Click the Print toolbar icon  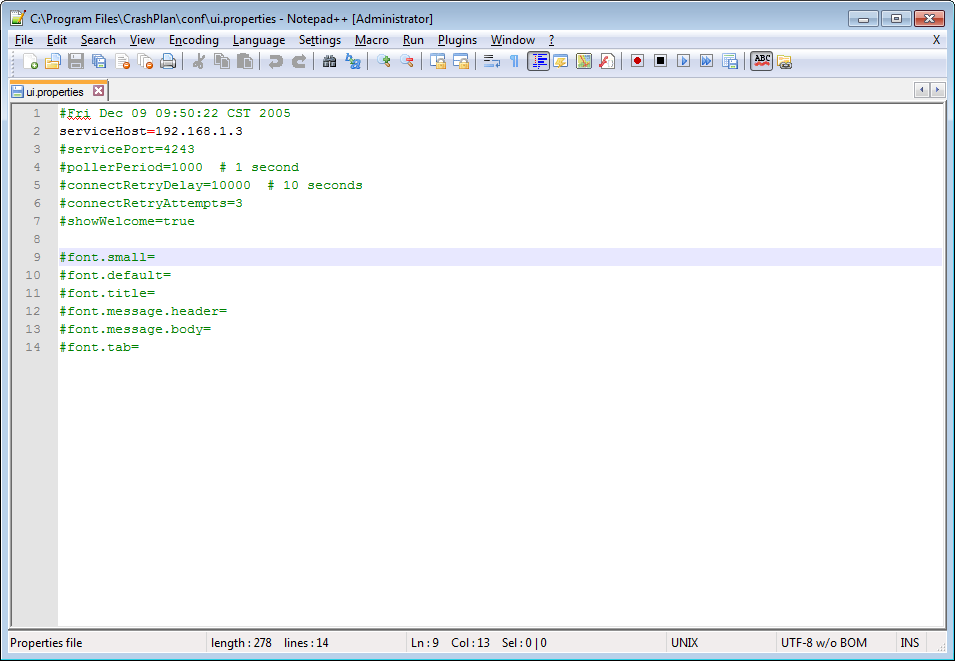point(168,62)
